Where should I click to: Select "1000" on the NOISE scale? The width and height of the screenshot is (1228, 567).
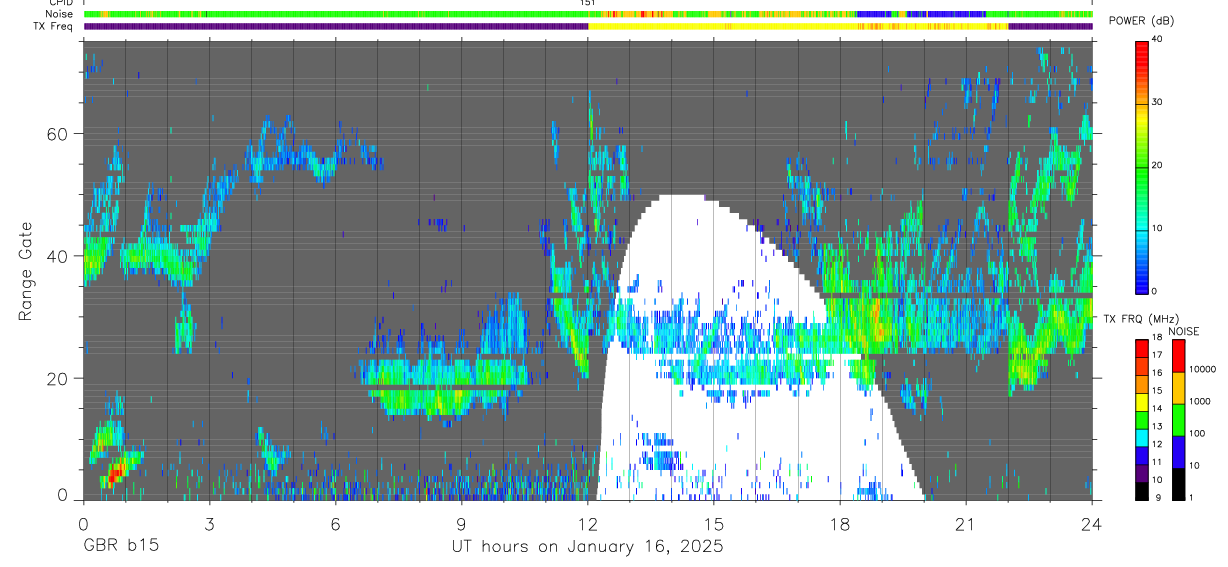click(1199, 401)
